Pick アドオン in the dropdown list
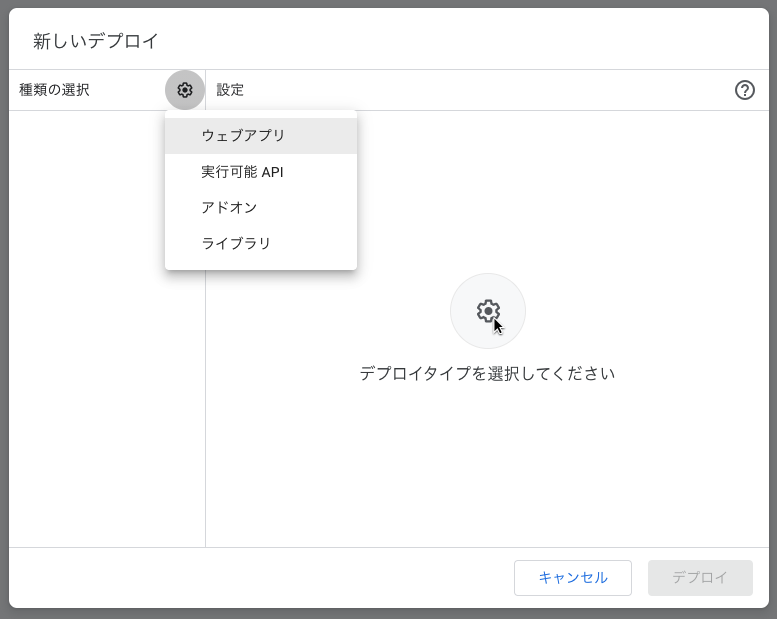This screenshot has width=777, height=619. click(x=261, y=208)
